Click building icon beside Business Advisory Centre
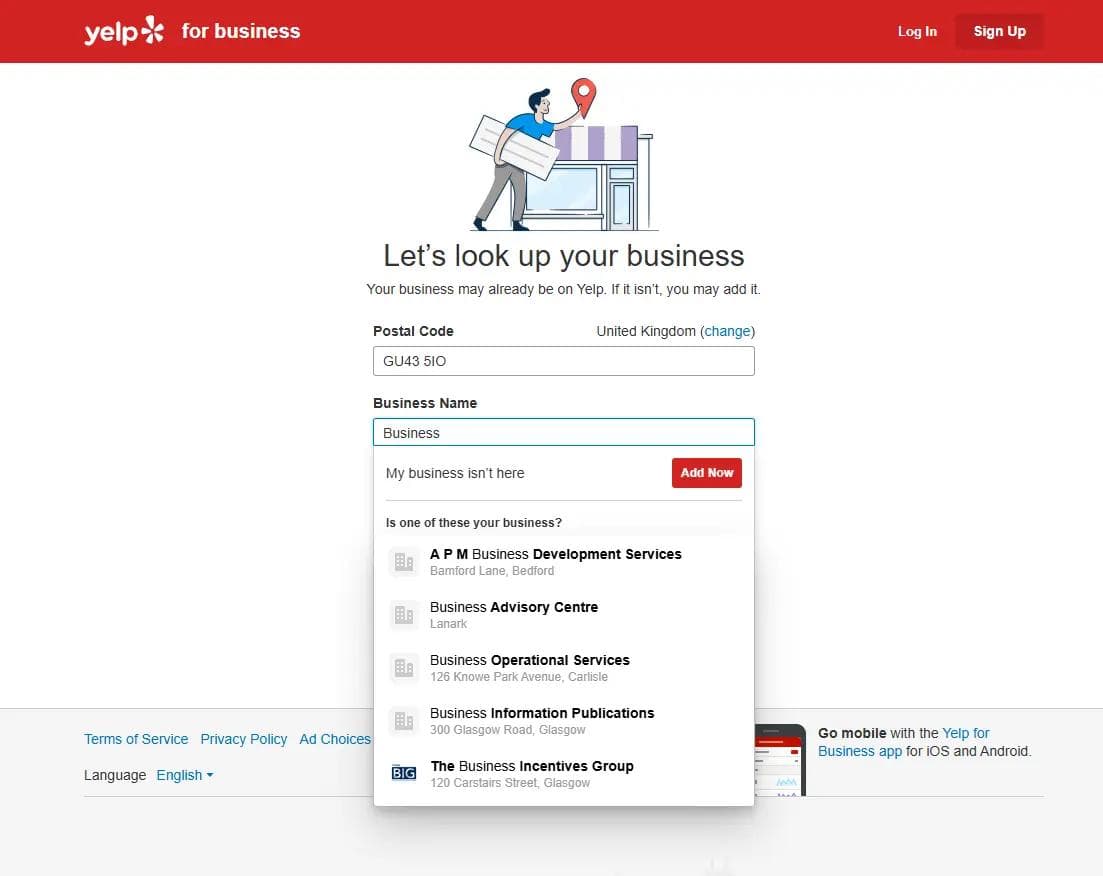Screen dimensions: 1103x876 pos(404,615)
